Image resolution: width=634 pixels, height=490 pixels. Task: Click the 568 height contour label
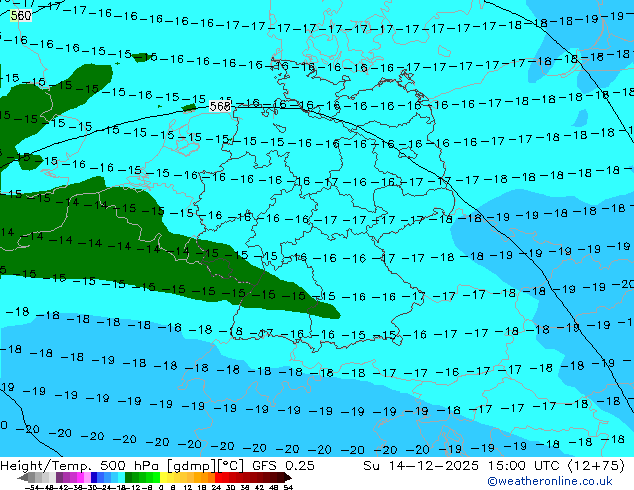(x=220, y=106)
